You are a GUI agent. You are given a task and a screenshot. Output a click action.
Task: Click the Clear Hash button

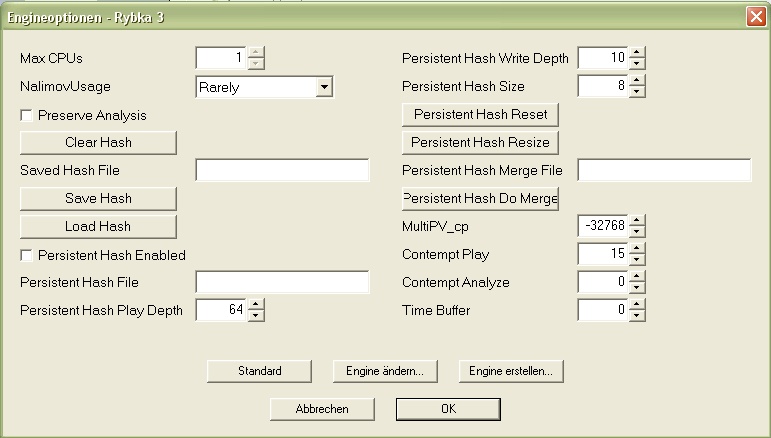[98, 143]
